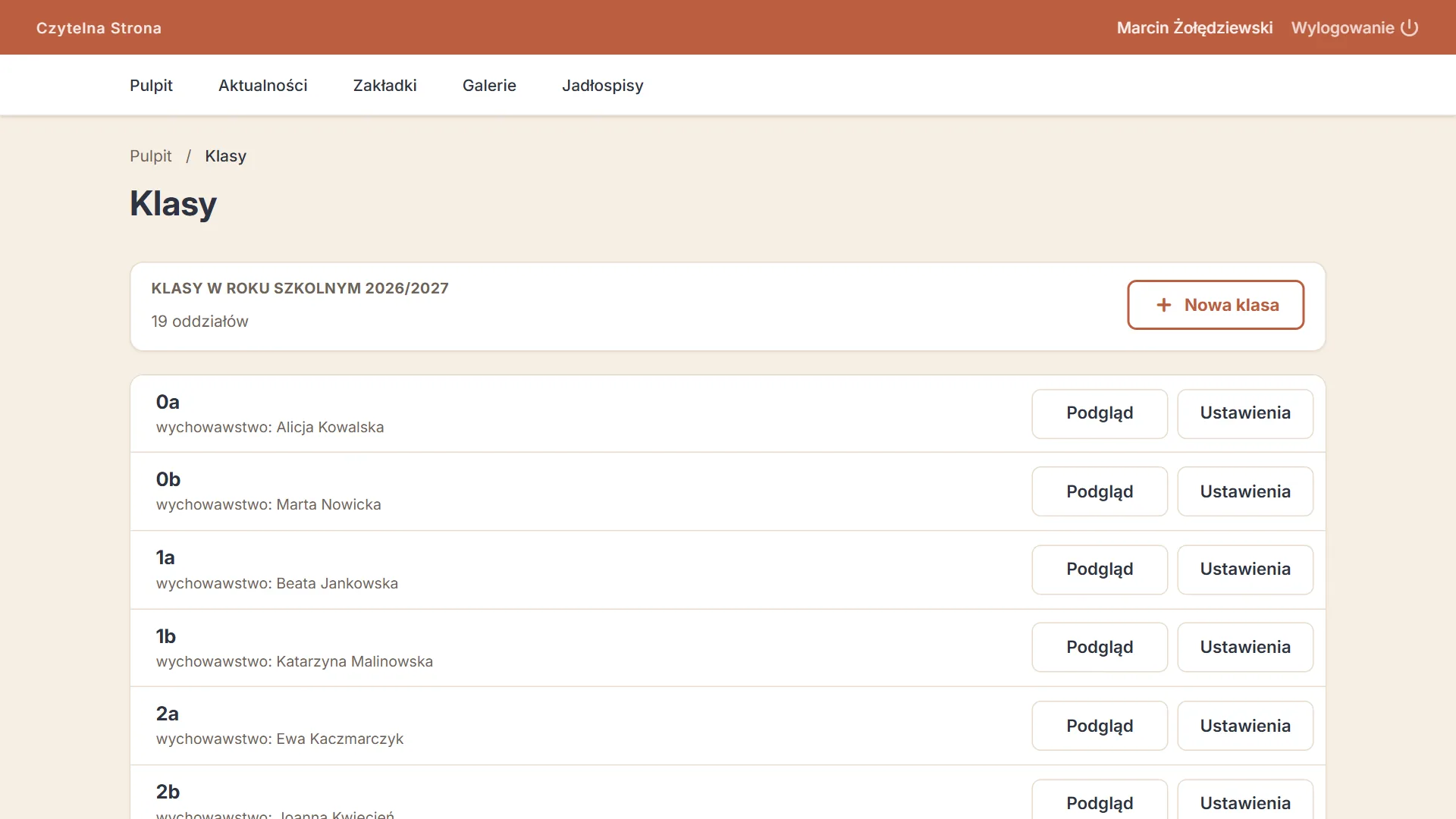
Task: Click text wychowawstwo: Alicja Kowalska
Action: (270, 428)
